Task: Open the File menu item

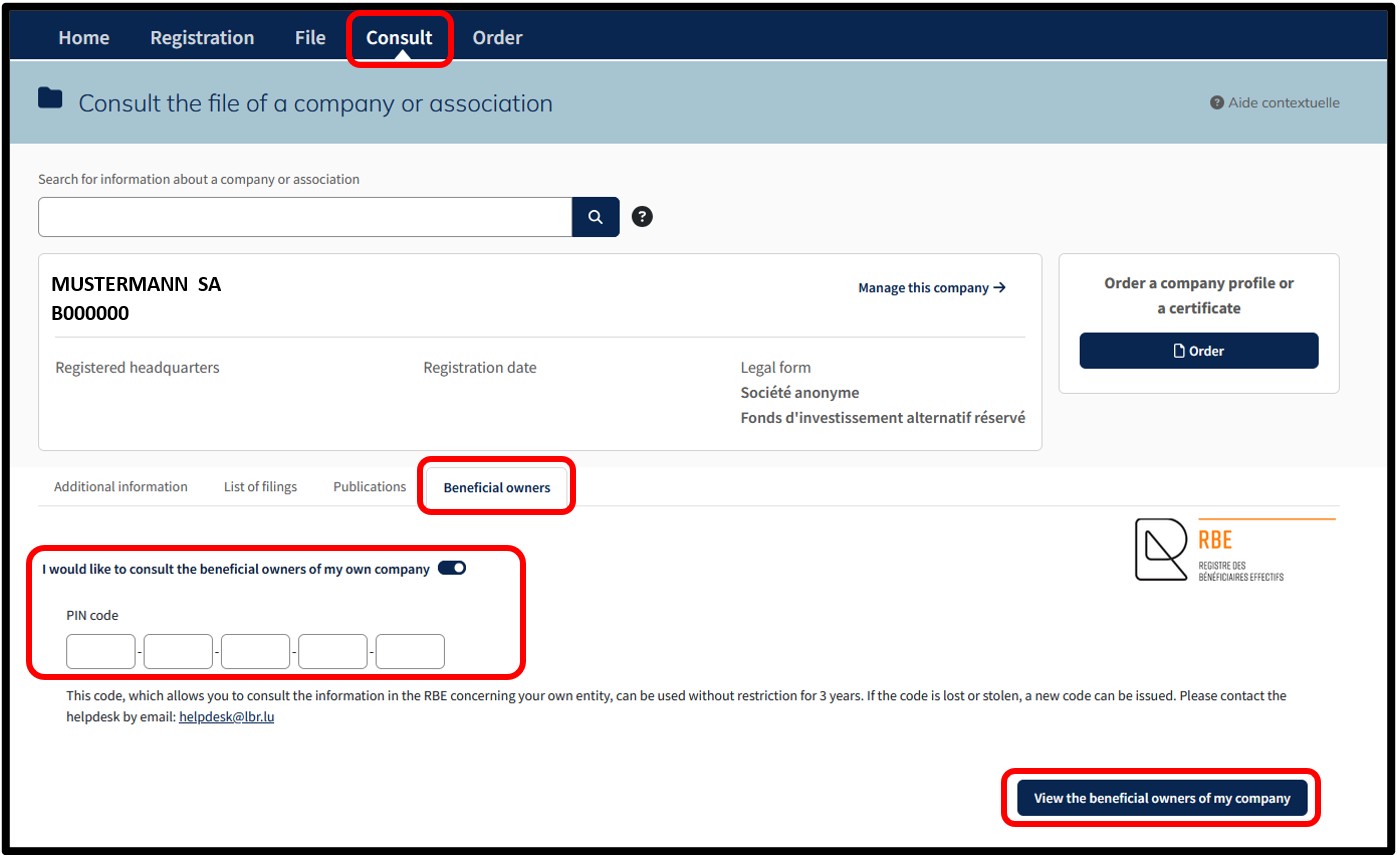Action: 310,37
